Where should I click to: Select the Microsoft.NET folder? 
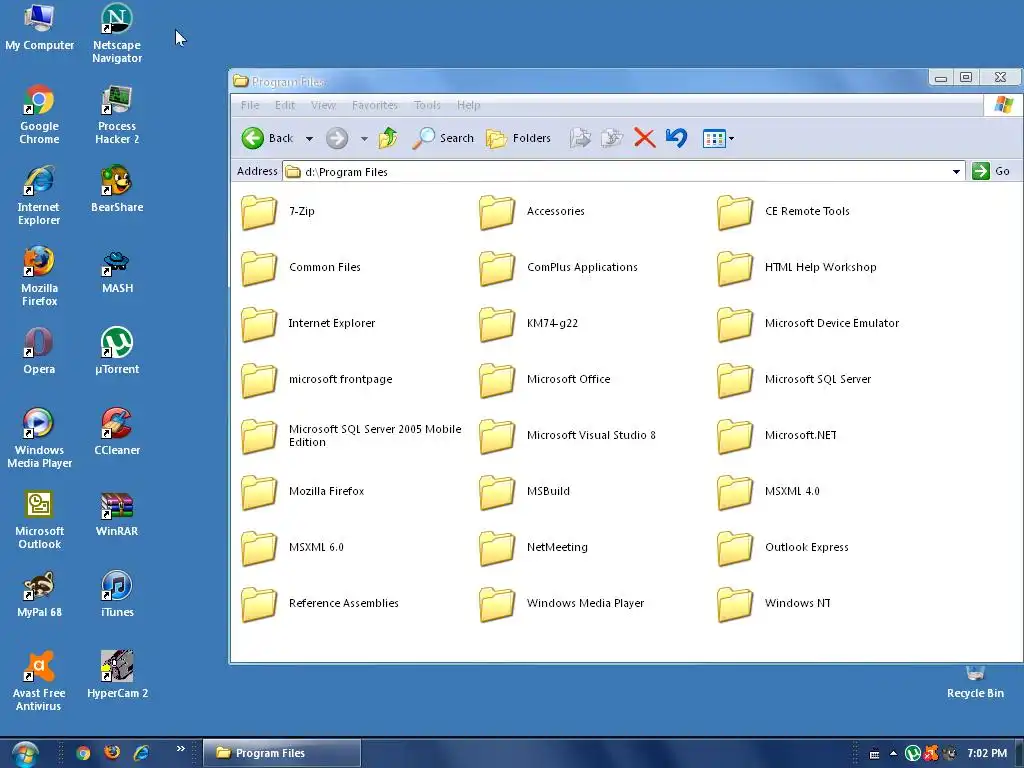click(x=777, y=436)
